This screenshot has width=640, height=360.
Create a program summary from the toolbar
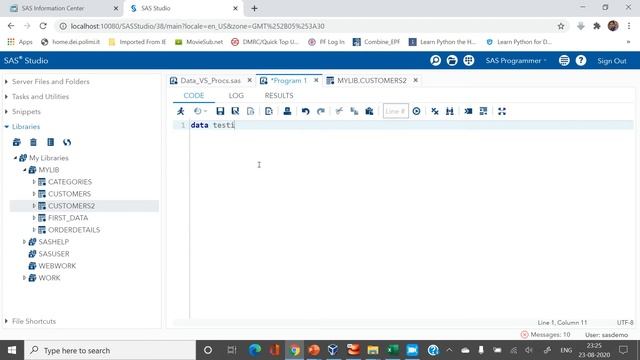[269, 111]
